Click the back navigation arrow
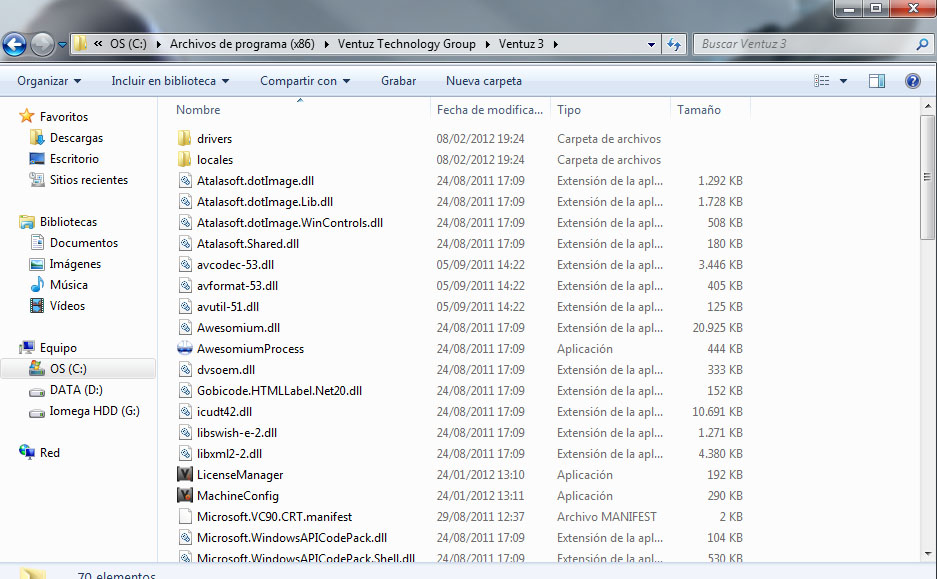The height and width of the screenshot is (579, 937). (15, 44)
